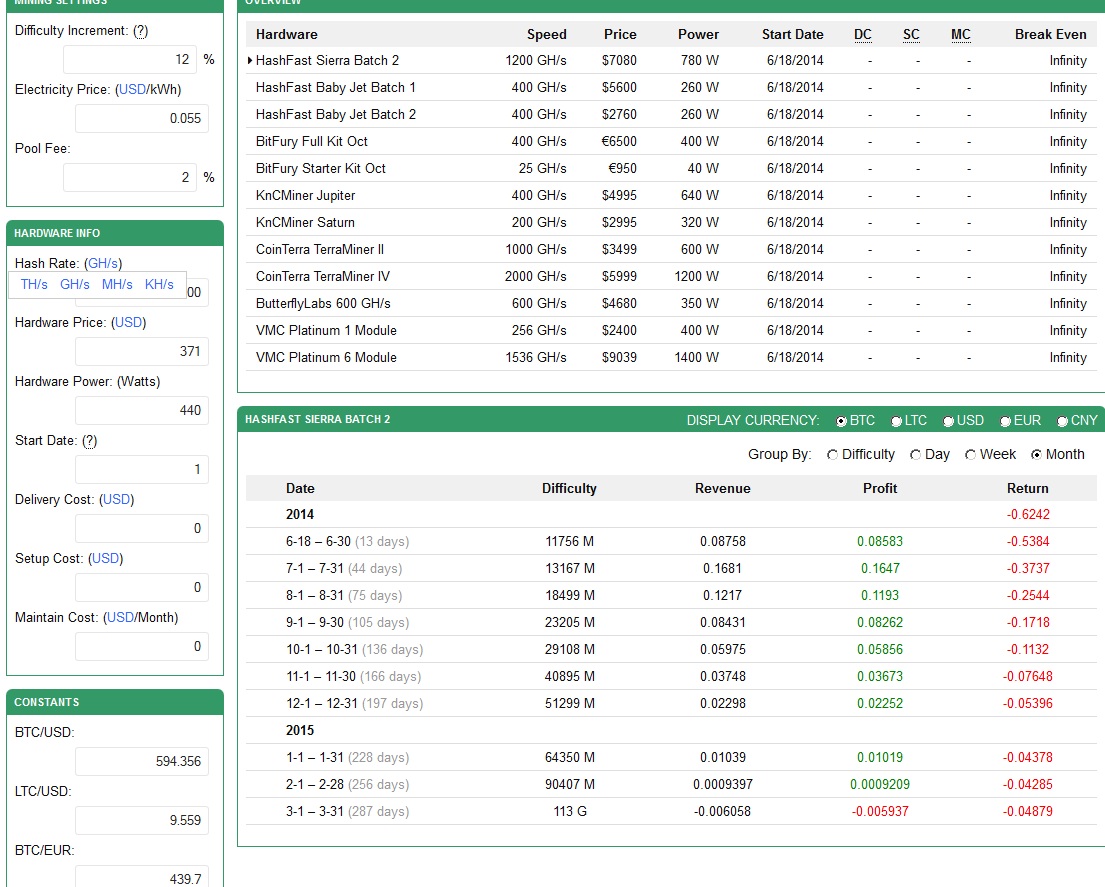1105x887 pixels.
Task: Choose KH/s from the hash rate unit popup
Action: point(159,285)
